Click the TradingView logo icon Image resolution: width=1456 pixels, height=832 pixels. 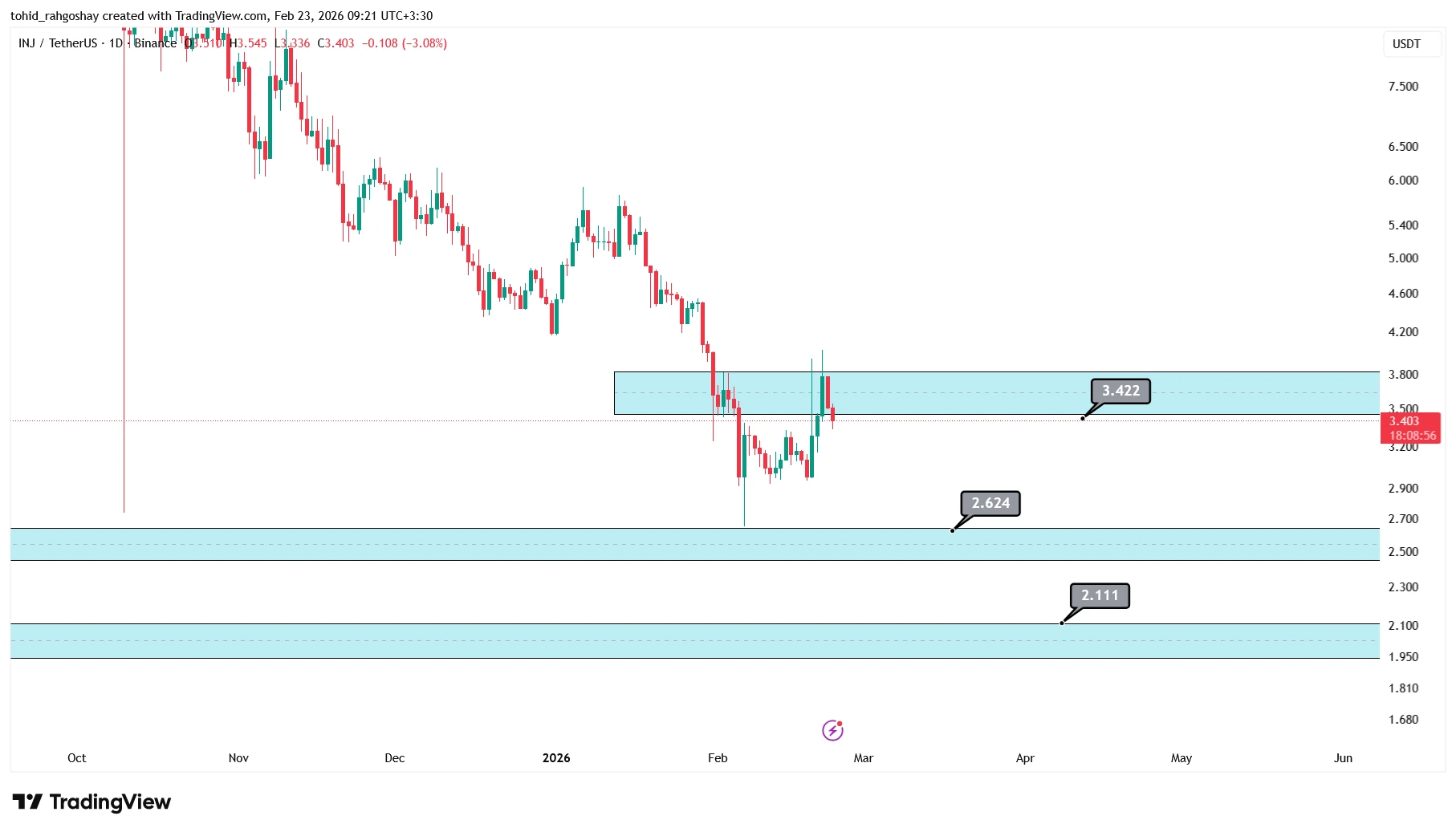27,802
